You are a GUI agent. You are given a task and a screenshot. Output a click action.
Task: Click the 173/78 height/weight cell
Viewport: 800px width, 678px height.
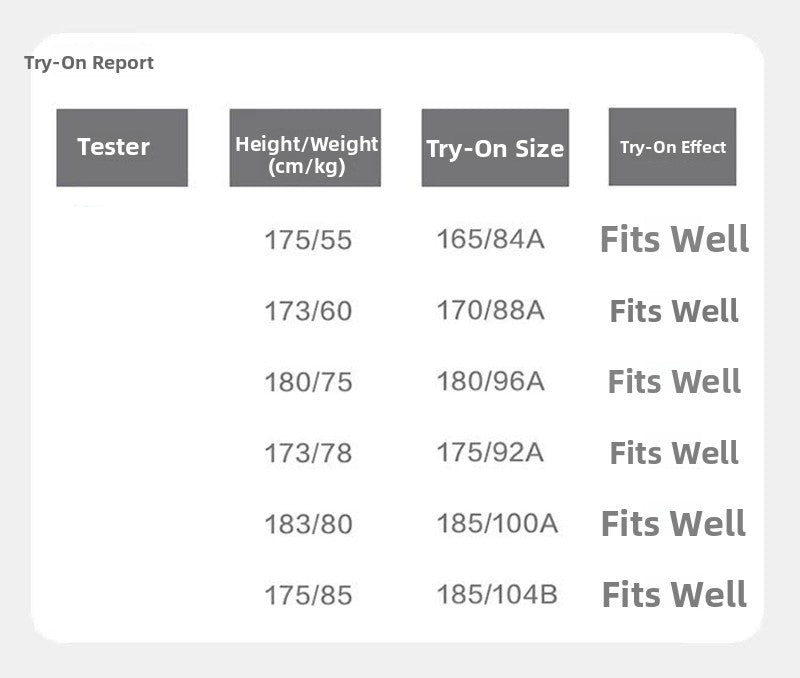tap(308, 454)
